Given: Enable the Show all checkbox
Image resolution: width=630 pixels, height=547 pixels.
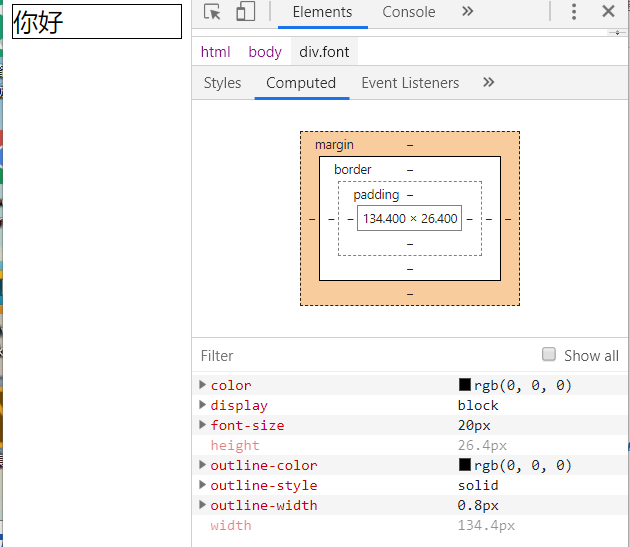Looking at the screenshot, I should click(x=548, y=354).
